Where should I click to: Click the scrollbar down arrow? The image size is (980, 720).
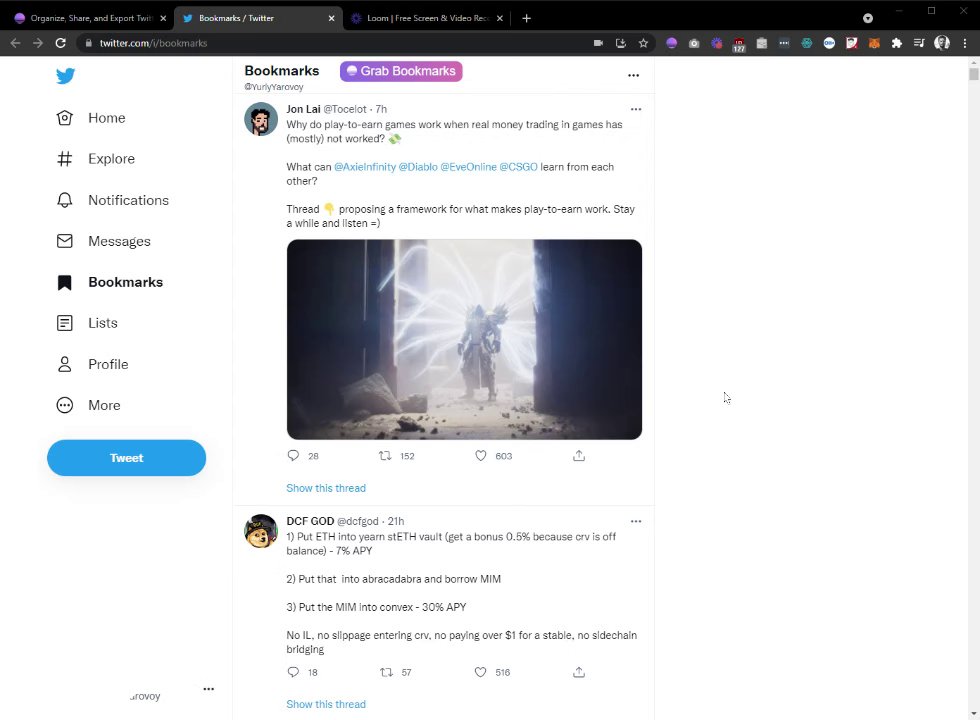(x=974, y=714)
